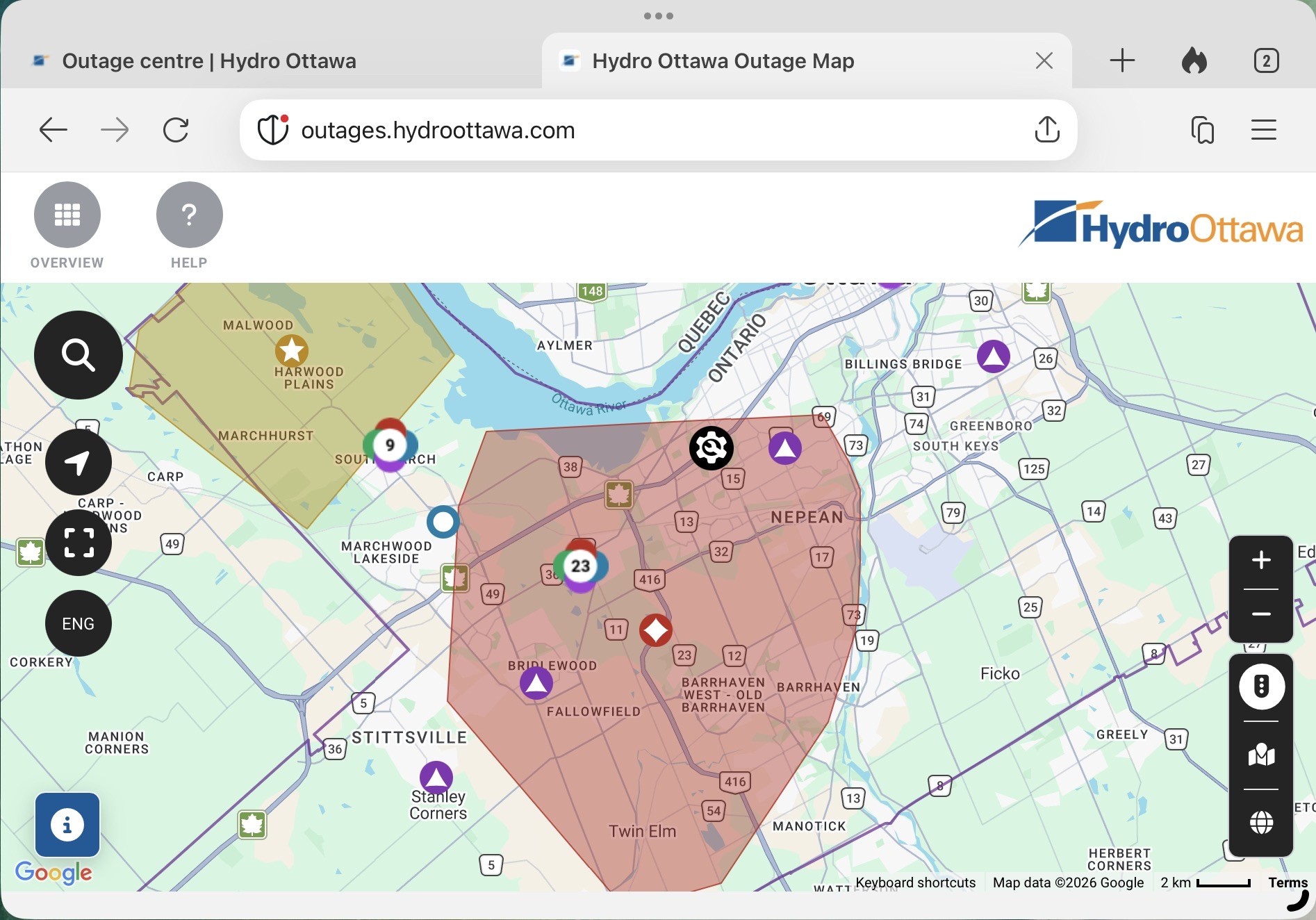Open the map layers icon
This screenshot has width=1316, height=920.
tap(1261, 755)
